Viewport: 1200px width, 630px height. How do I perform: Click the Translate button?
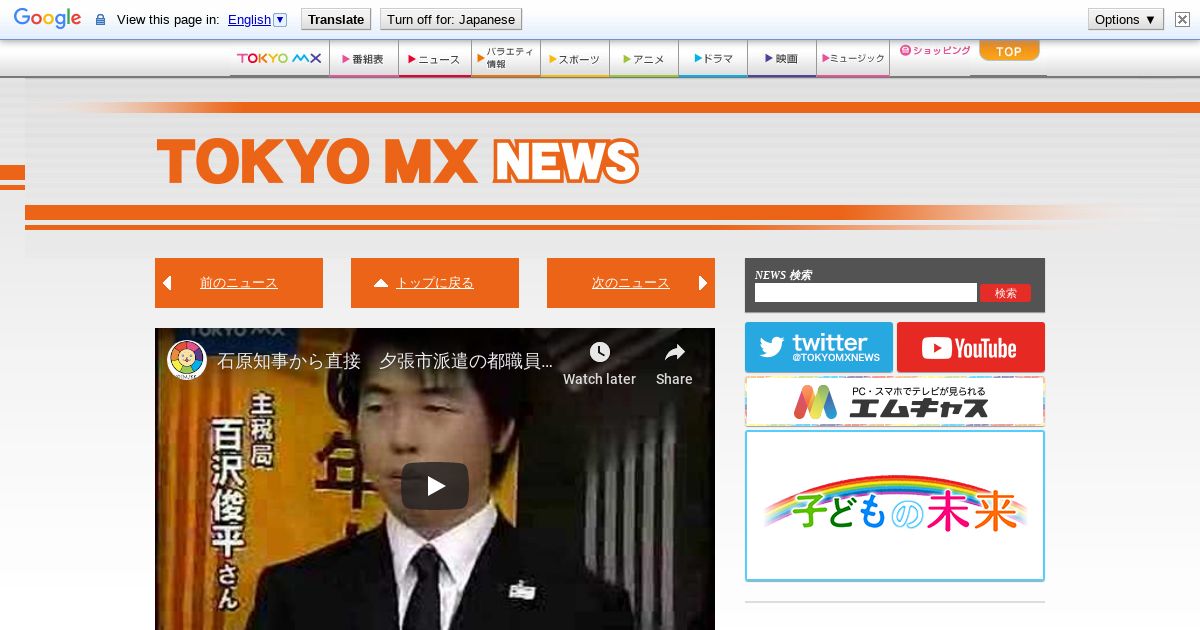(336, 19)
